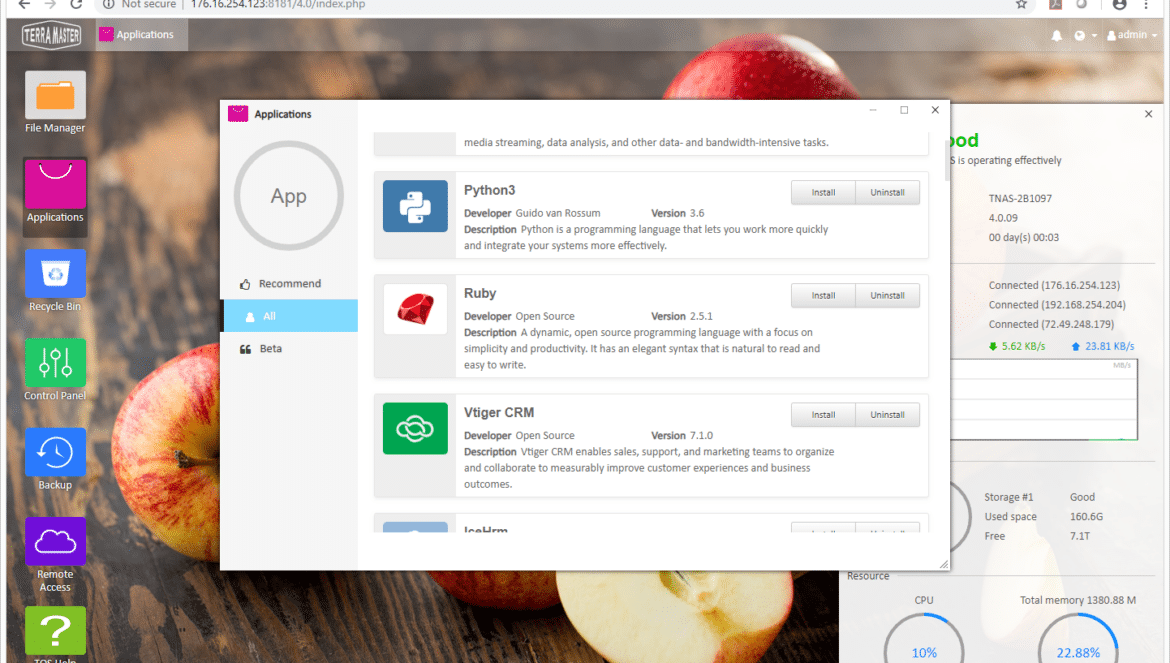Viewport: 1170px width, 663px height.
Task: Select the All category
Action: point(289,315)
